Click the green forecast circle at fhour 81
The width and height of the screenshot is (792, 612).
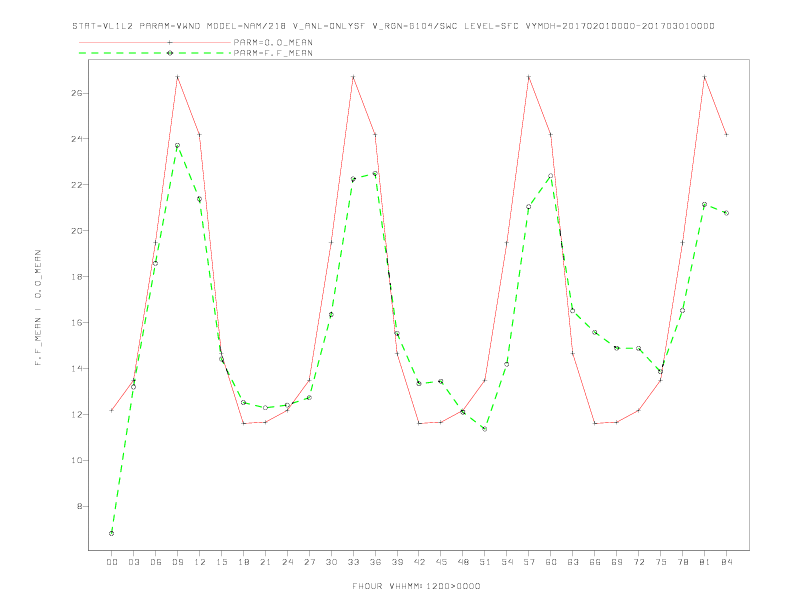pos(705,205)
